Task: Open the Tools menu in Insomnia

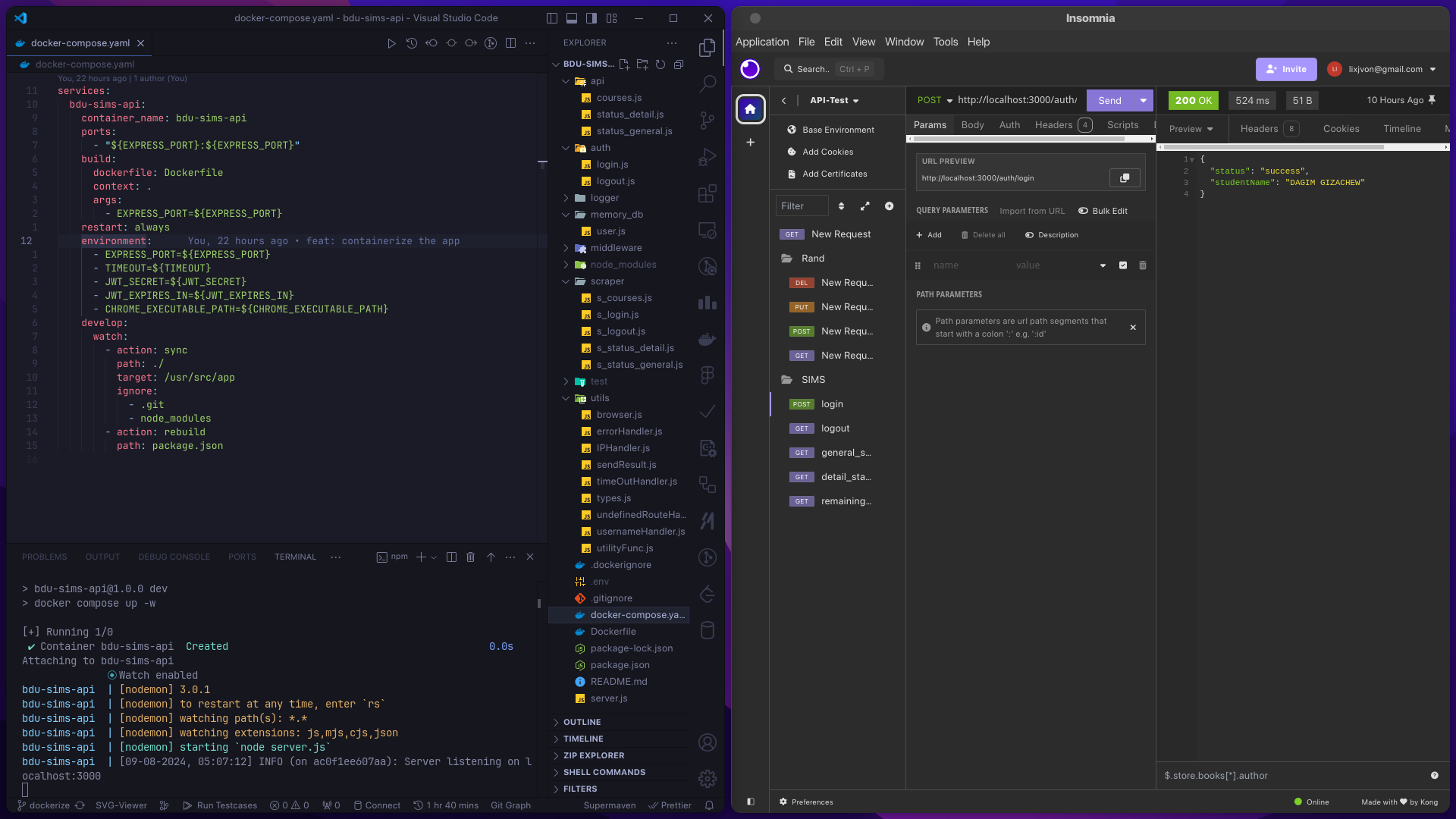Action: pos(945,42)
